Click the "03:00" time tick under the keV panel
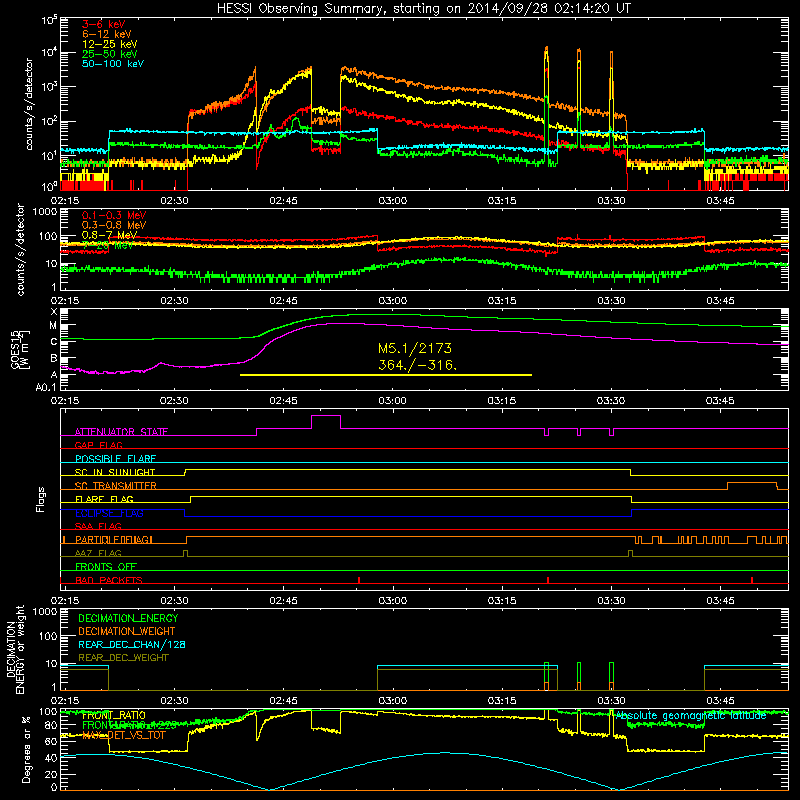The image size is (800, 800). point(393,201)
